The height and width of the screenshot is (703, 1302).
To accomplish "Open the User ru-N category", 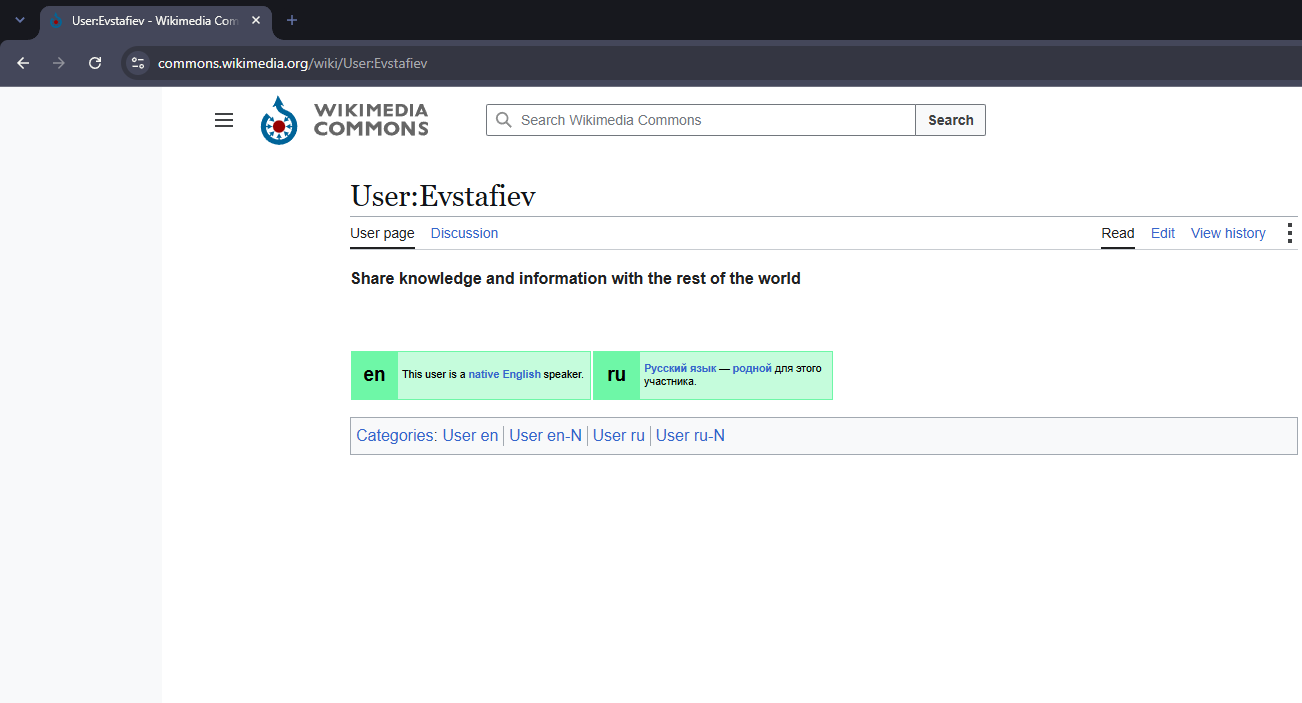I will pyautogui.click(x=690, y=435).
